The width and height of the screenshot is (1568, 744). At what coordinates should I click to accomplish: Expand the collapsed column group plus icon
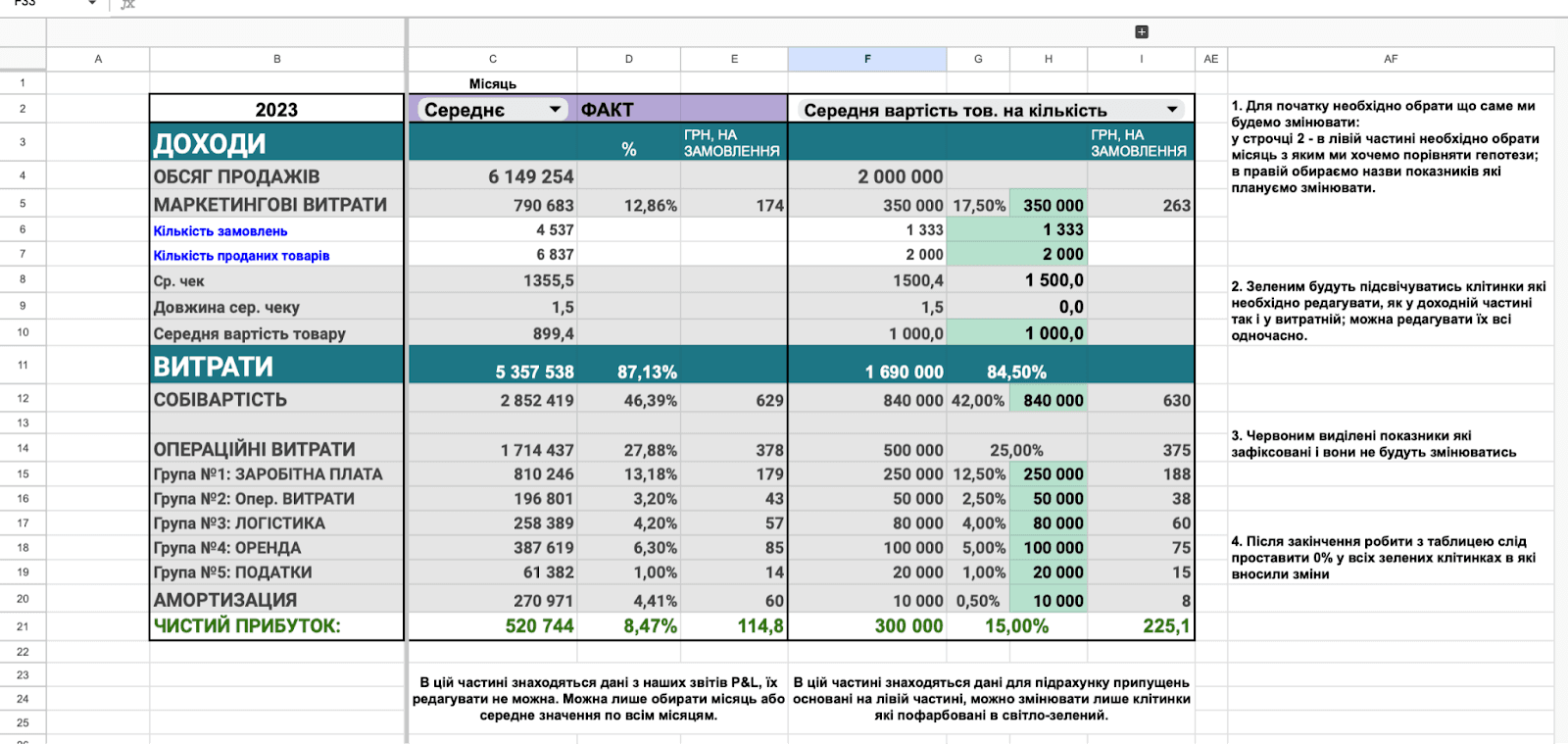pyautogui.click(x=1142, y=32)
